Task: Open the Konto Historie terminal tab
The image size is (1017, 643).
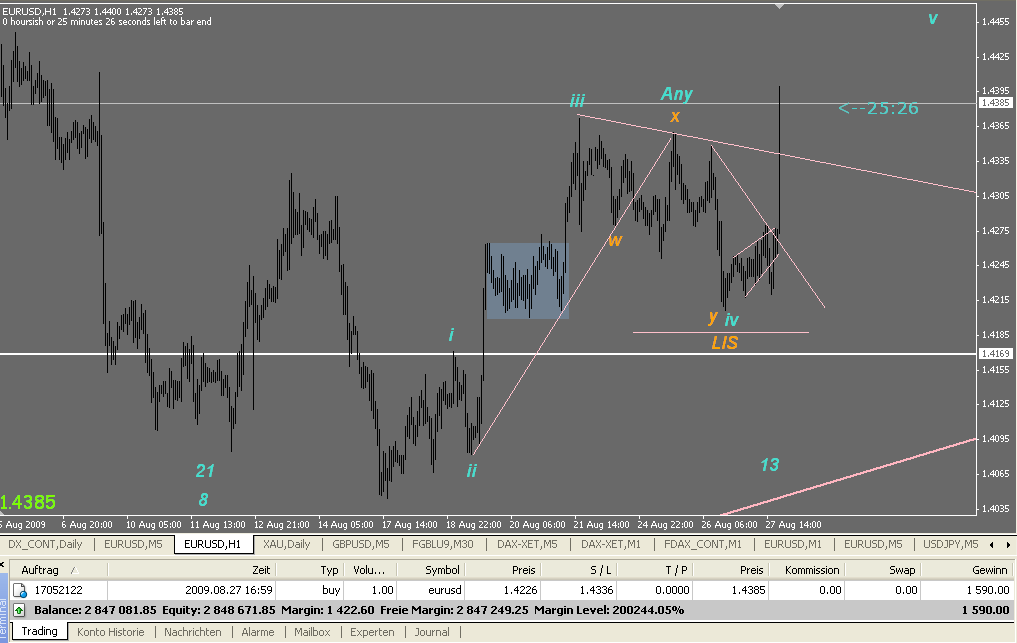Action: [x=111, y=632]
